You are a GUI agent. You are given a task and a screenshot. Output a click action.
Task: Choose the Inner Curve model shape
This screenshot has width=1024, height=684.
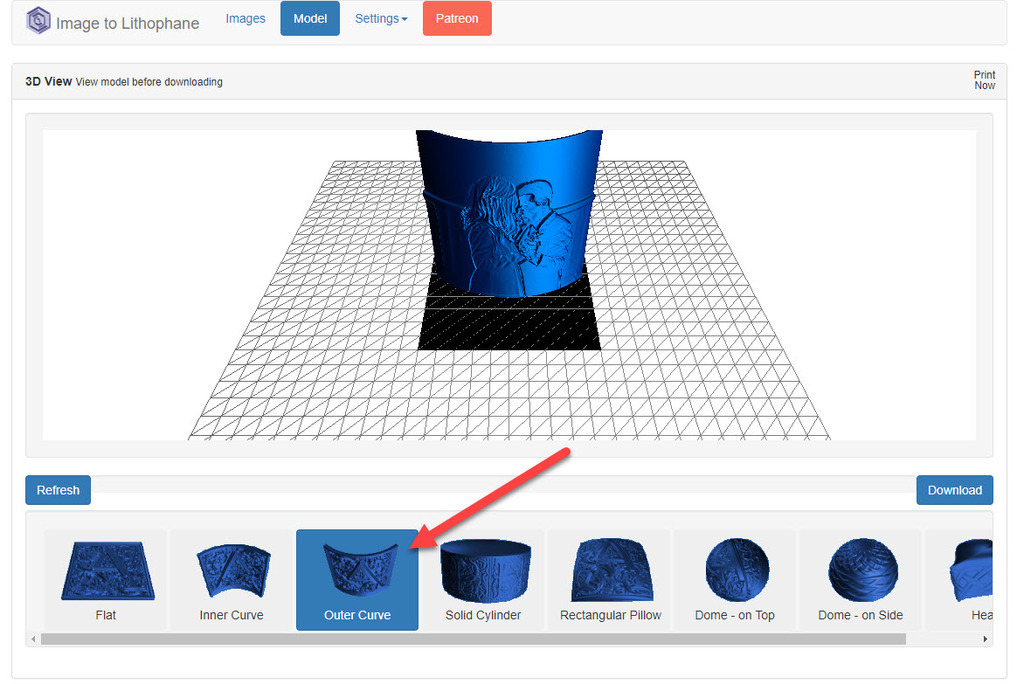click(x=232, y=579)
